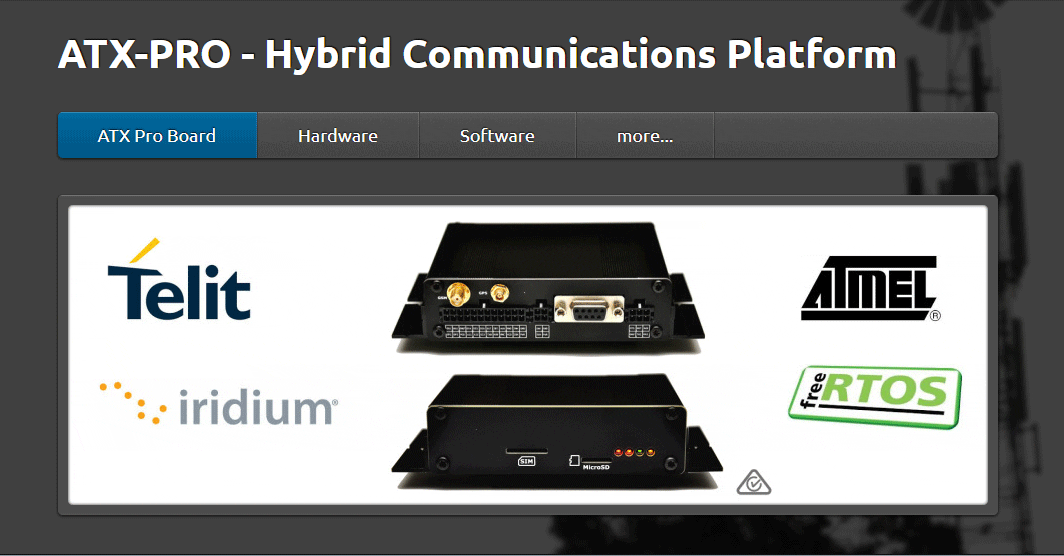1064x556 pixels.
Task: Open the ATX Pro Board tab
Action: point(157,136)
